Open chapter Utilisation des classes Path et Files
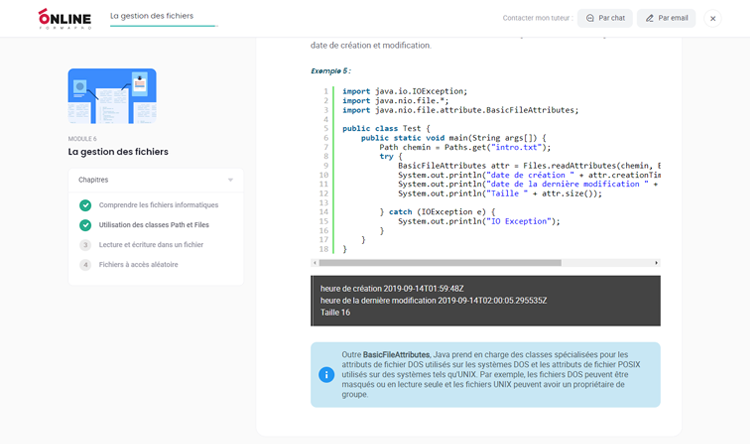Viewport: 750px width, 444px height. (x=154, y=225)
